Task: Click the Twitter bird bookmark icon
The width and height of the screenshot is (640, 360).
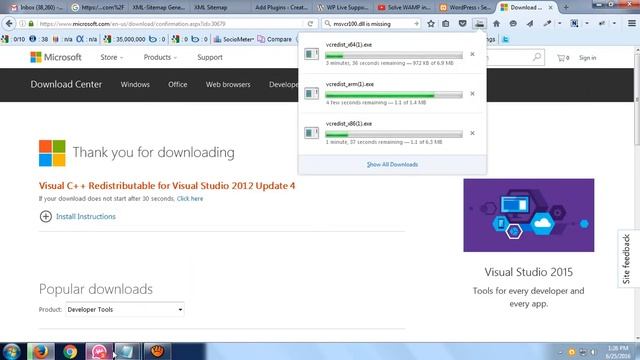Action: point(505,39)
